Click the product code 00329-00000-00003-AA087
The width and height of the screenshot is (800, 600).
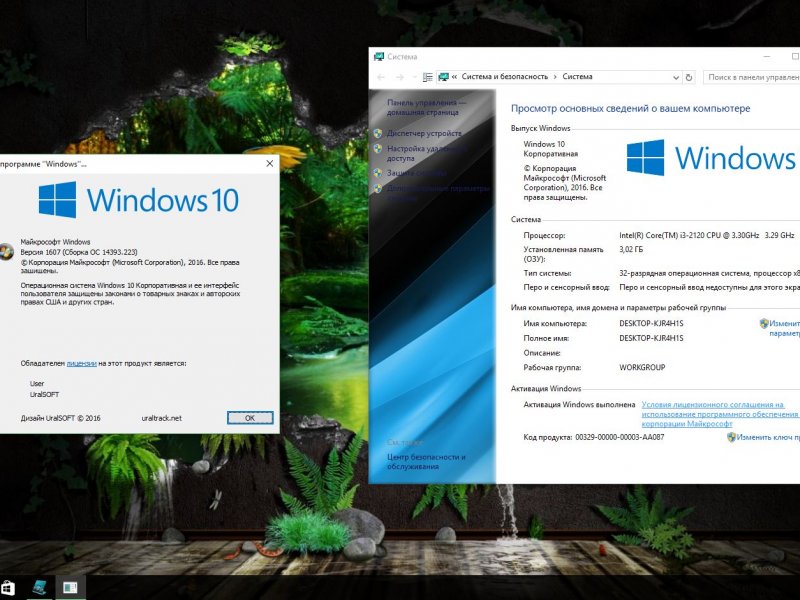pyautogui.click(x=619, y=437)
